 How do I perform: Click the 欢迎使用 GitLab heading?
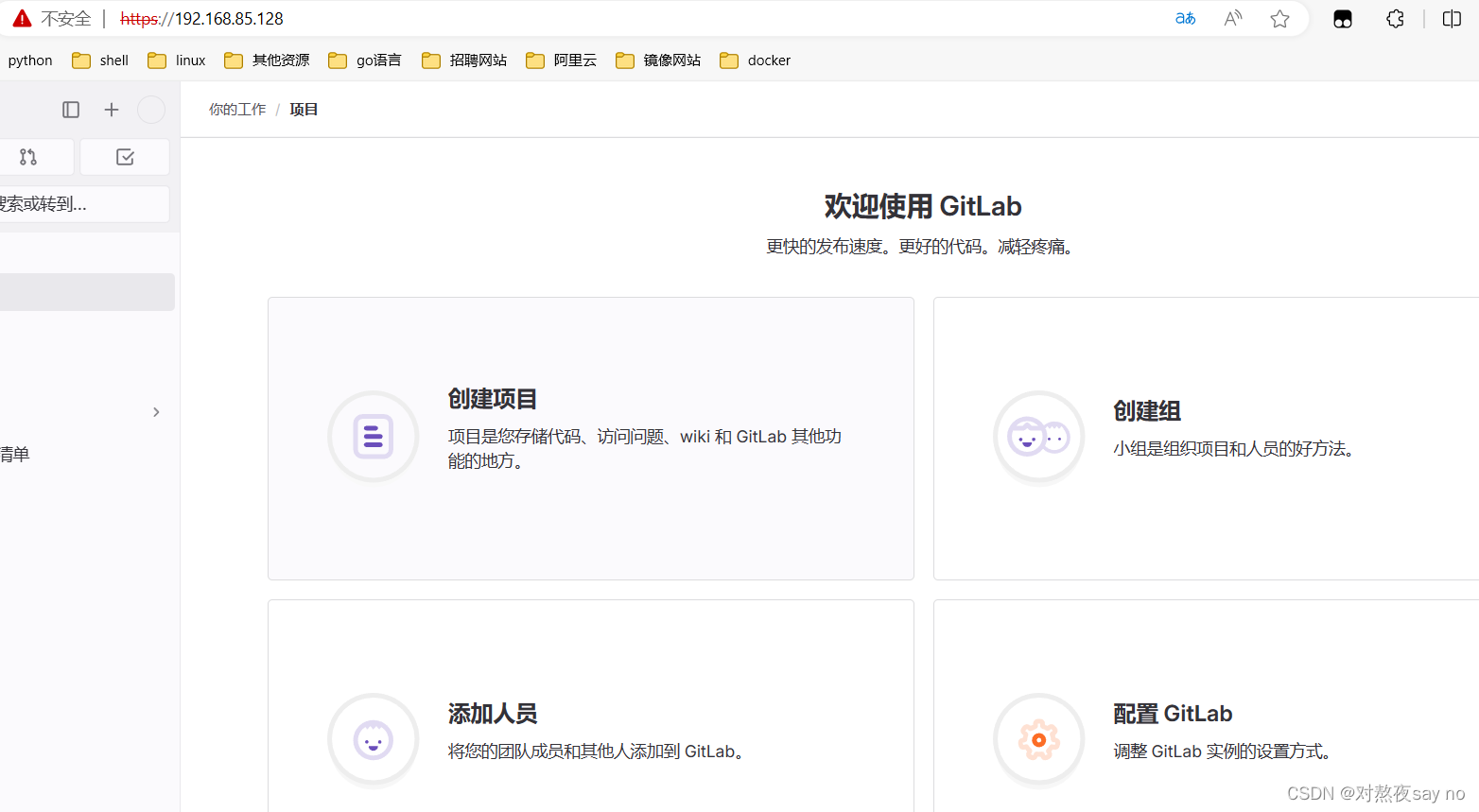click(x=923, y=206)
